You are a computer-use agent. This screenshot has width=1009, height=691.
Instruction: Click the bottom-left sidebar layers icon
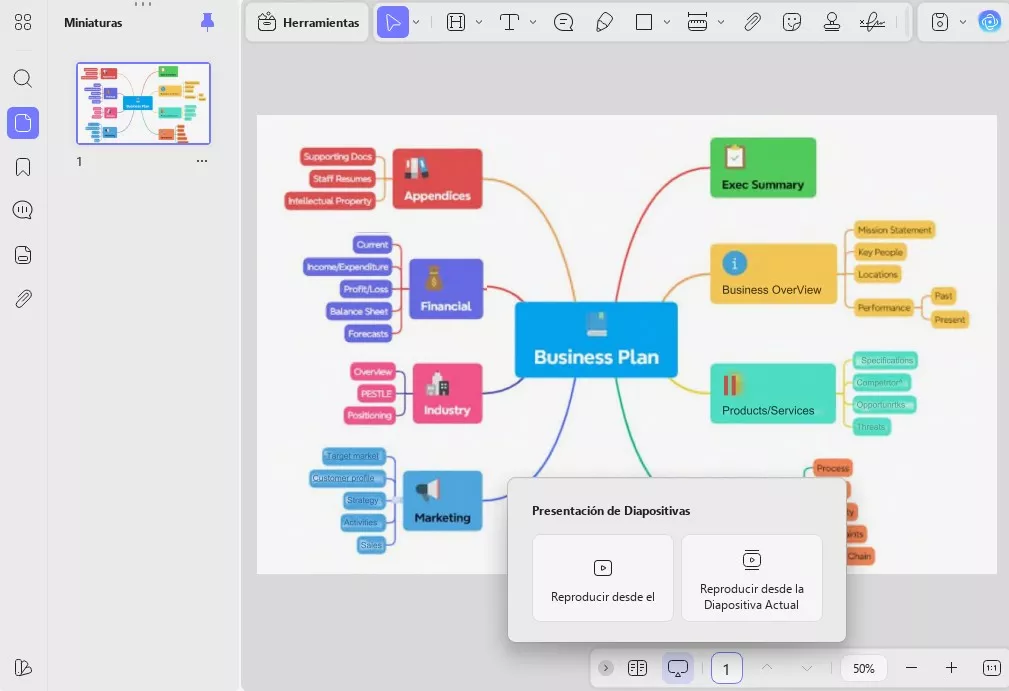[23, 667]
